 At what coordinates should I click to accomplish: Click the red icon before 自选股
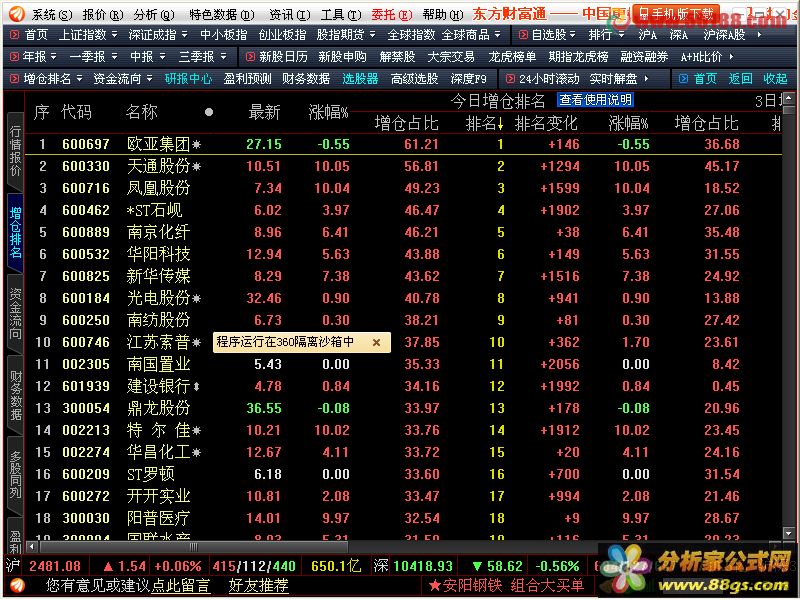point(523,35)
